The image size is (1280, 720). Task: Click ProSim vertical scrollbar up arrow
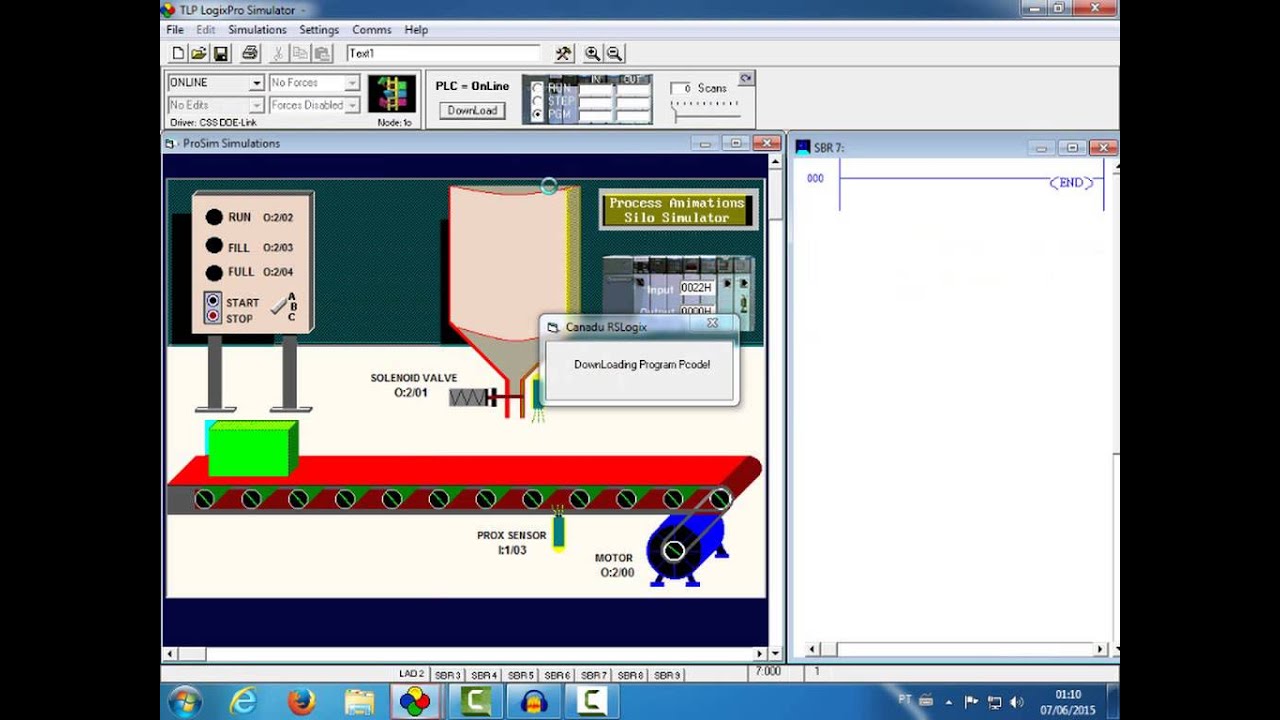tap(774, 161)
